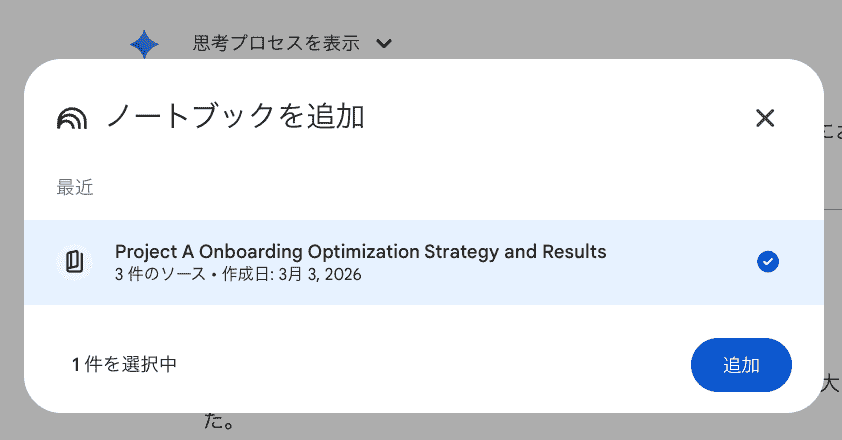Click the 1 件を選択中 status label

pyautogui.click(x=125, y=365)
